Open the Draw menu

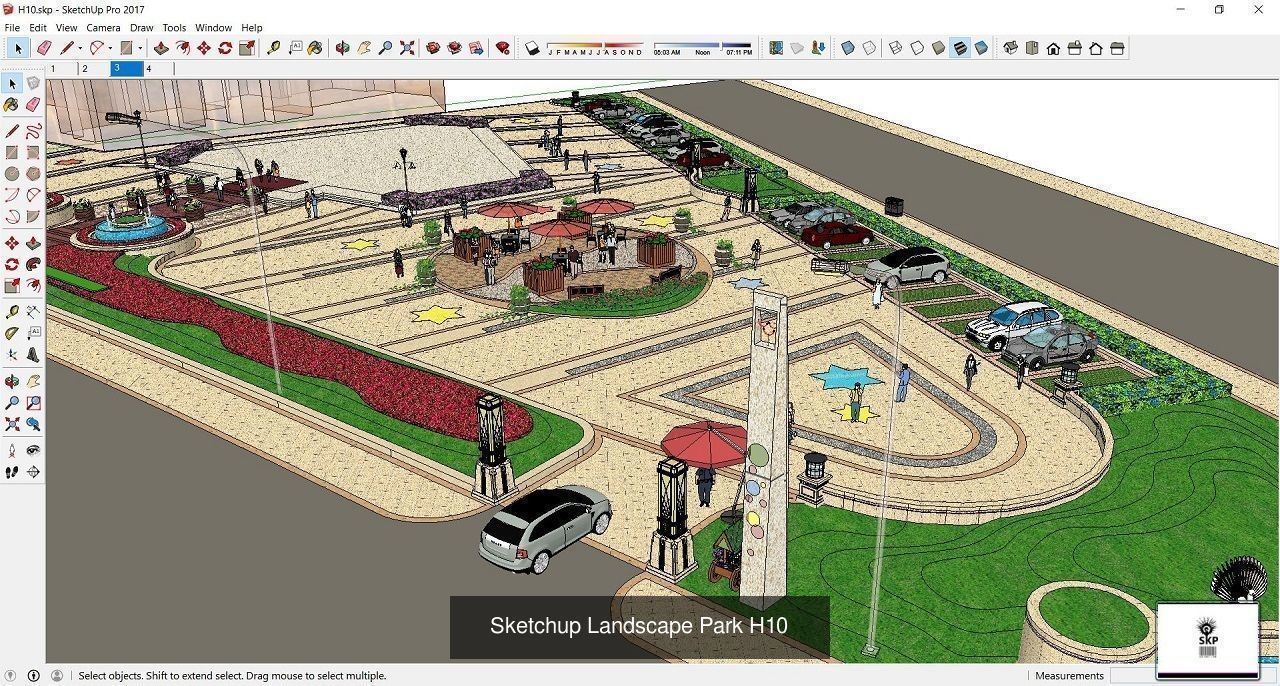[x=142, y=28]
